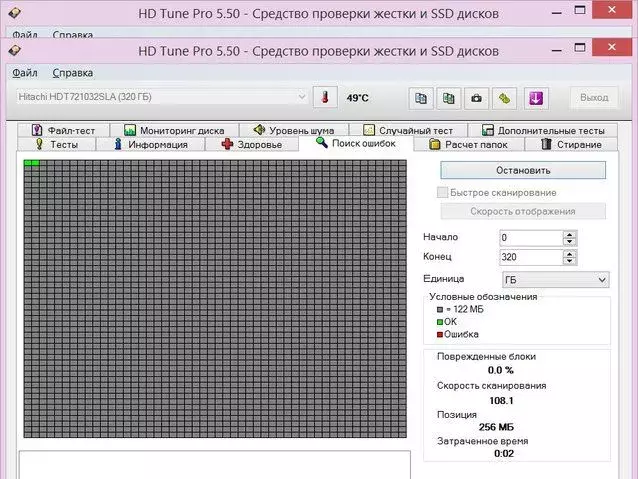638x479 pixels.
Task: Open the Единица ГБ unit dropdown
Action: pos(556,280)
